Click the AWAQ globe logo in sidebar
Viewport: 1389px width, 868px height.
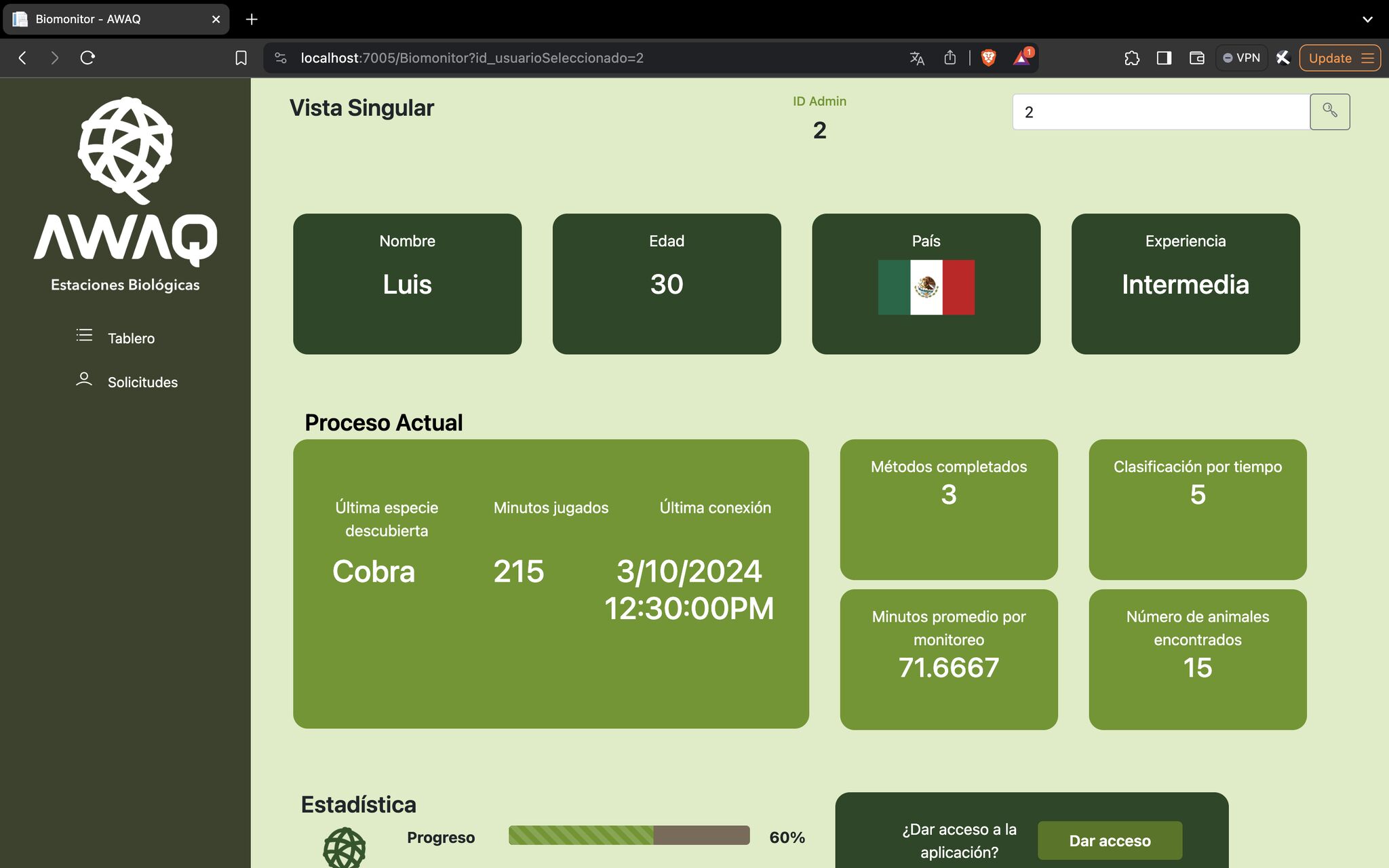(x=125, y=150)
